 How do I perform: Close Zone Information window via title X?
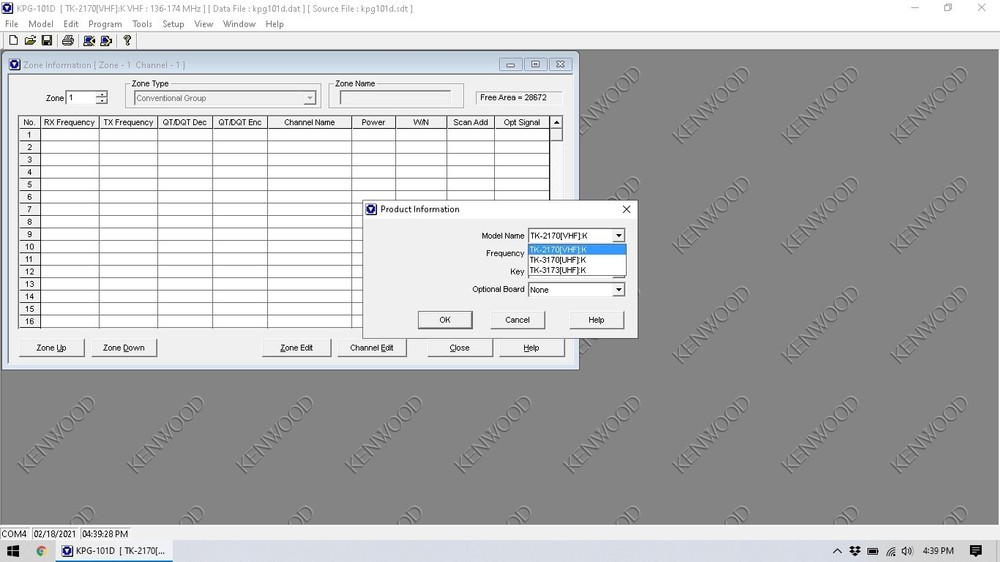560,64
